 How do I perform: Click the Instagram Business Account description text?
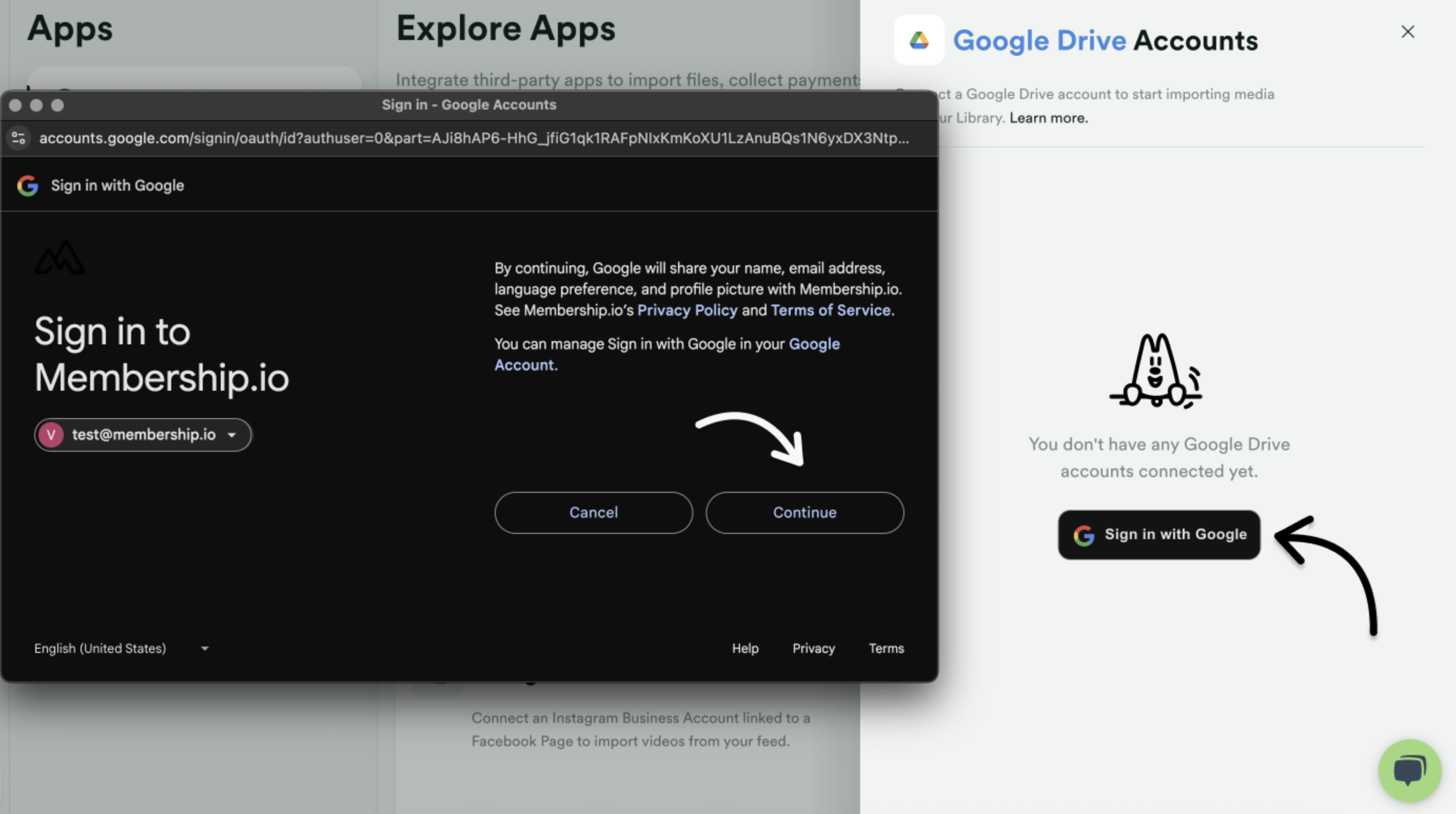point(641,729)
